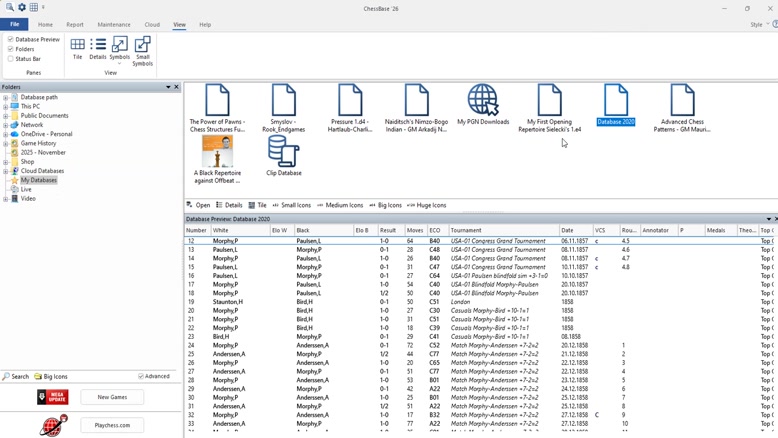Enable the Status Bar checkbox
This screenshot has height=438, width=778.
(11, 59)
